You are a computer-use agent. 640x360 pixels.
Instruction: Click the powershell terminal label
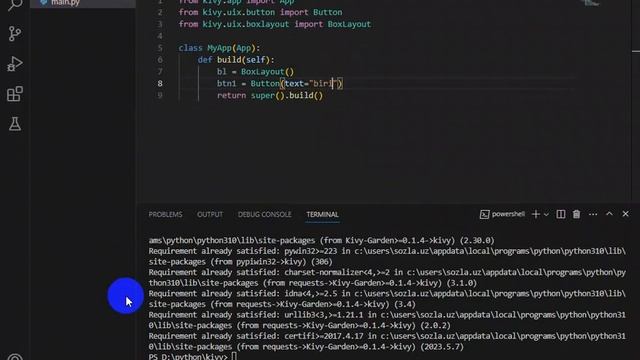[x=502, y=214]
